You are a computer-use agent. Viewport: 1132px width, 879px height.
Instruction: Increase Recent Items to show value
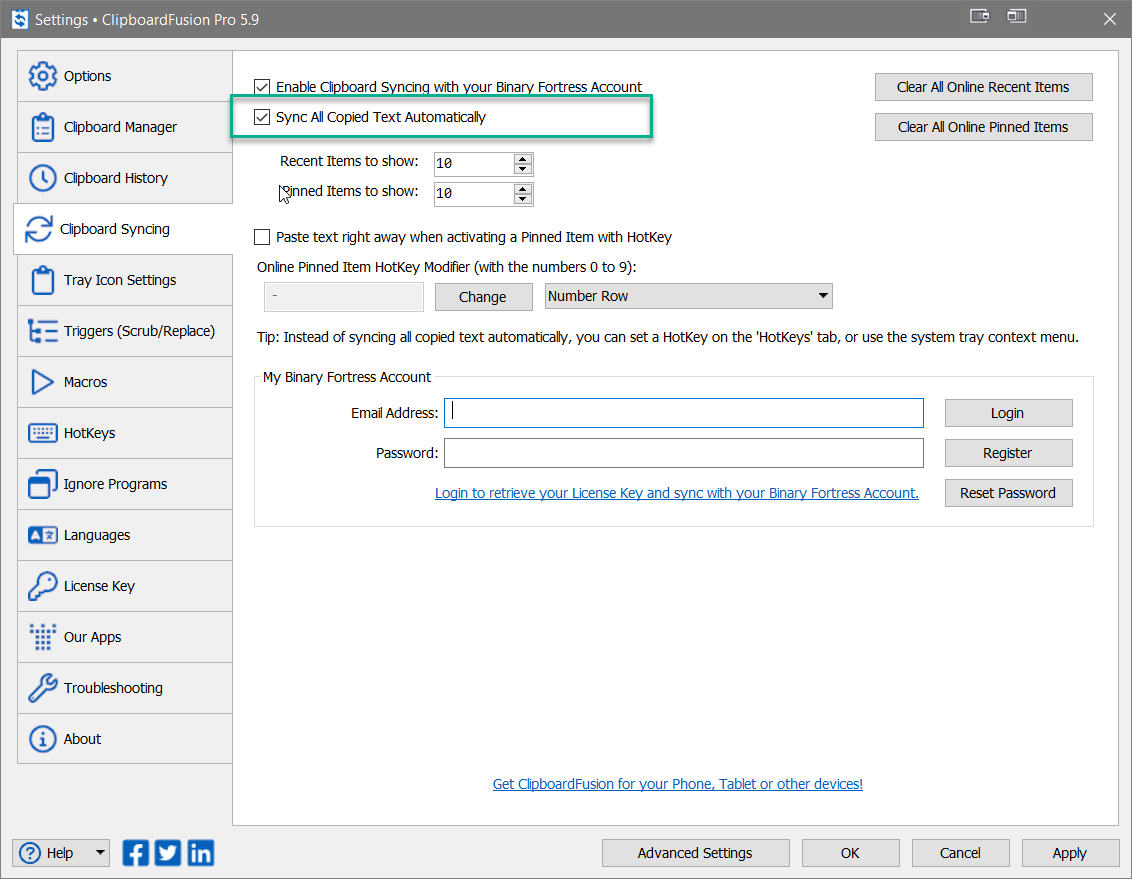coord(523,159)
